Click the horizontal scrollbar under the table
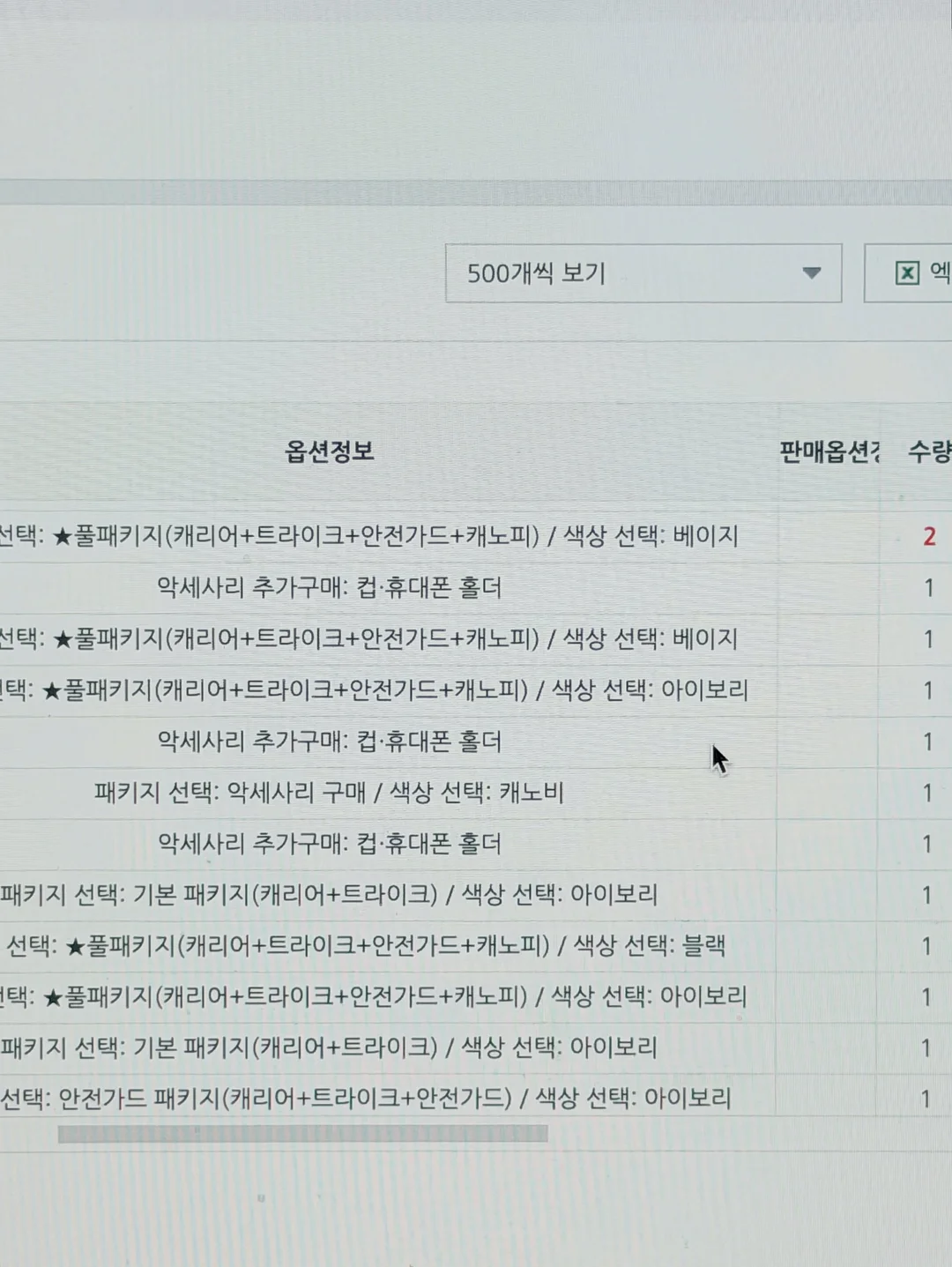 point(302,1134)
